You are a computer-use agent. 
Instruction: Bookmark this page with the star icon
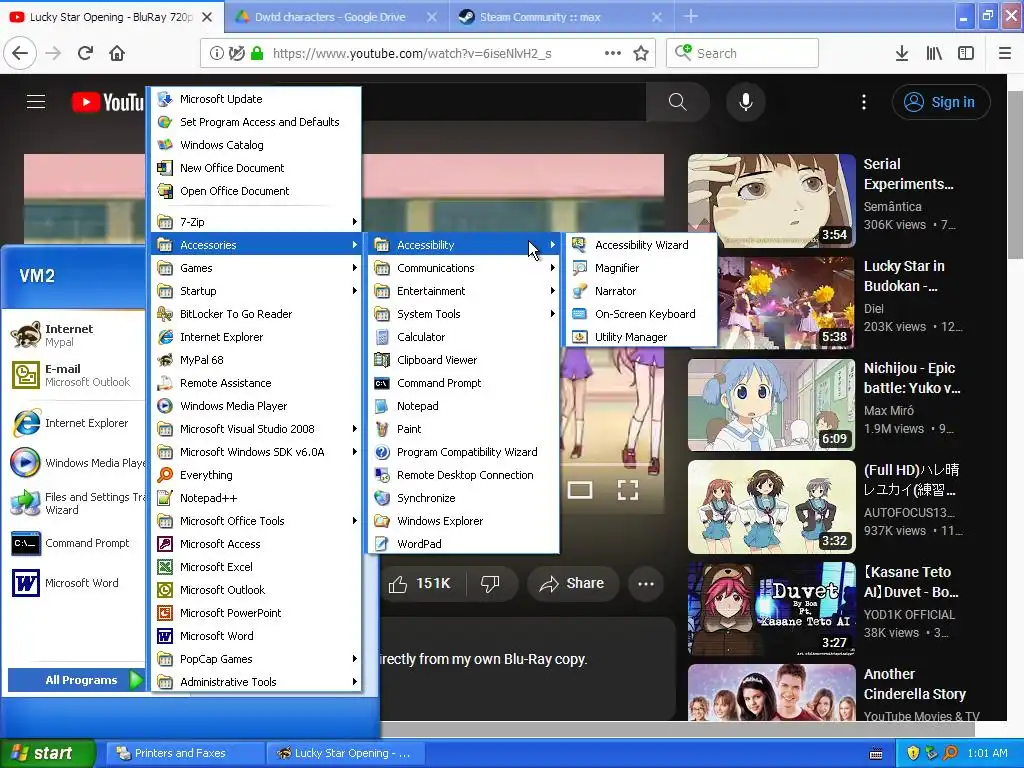[641, 54]
